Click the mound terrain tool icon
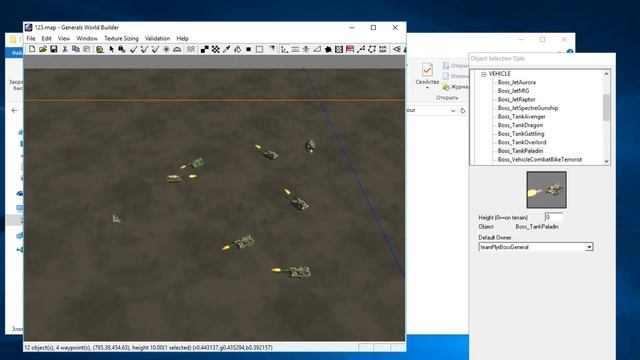 pos(177,49)
